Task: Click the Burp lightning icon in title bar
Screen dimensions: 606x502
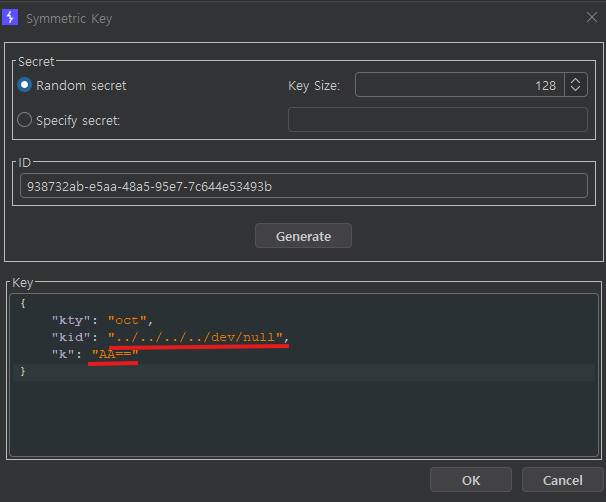Action: pyautogui.click(x=12, y=17)
